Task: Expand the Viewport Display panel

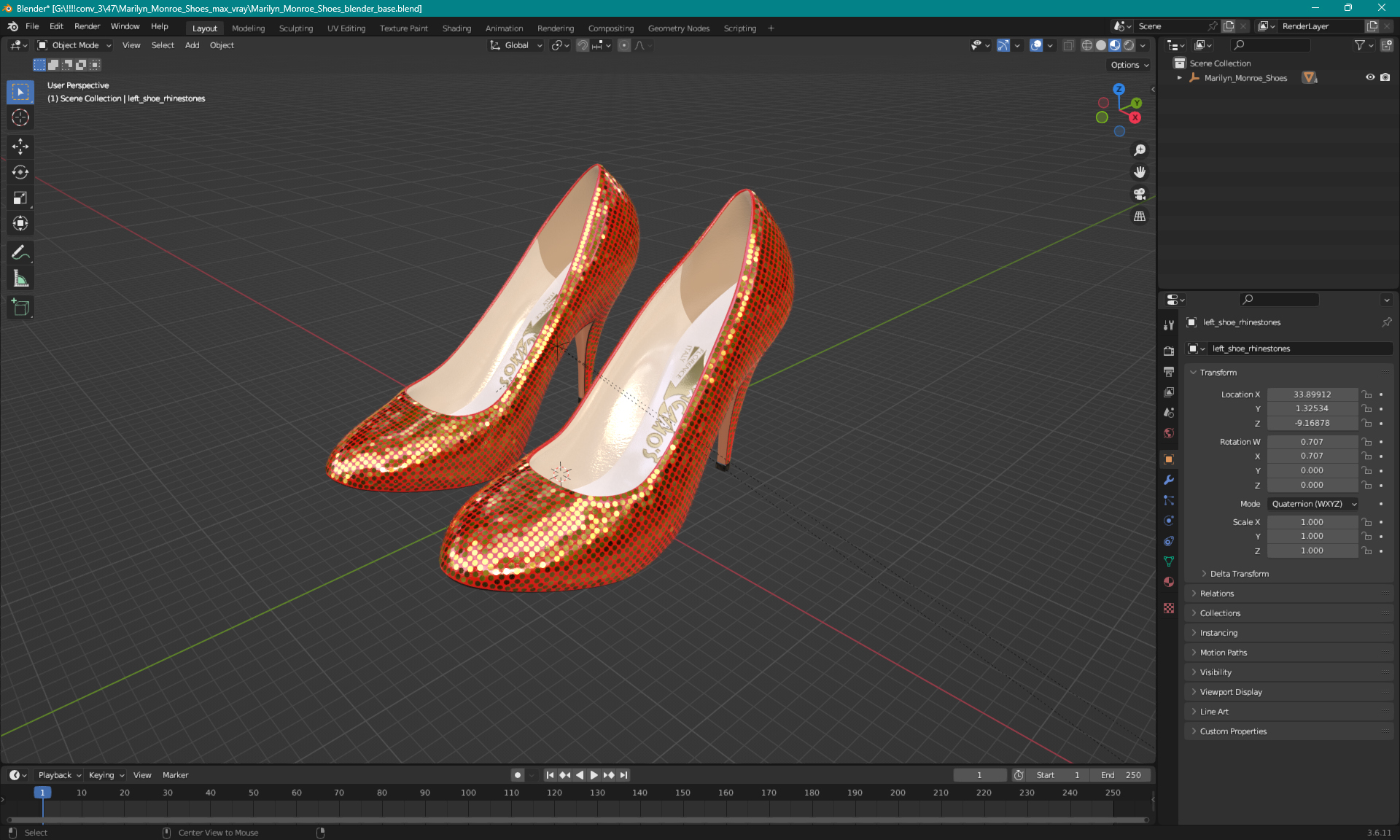Action: (x=1289, y=692)
